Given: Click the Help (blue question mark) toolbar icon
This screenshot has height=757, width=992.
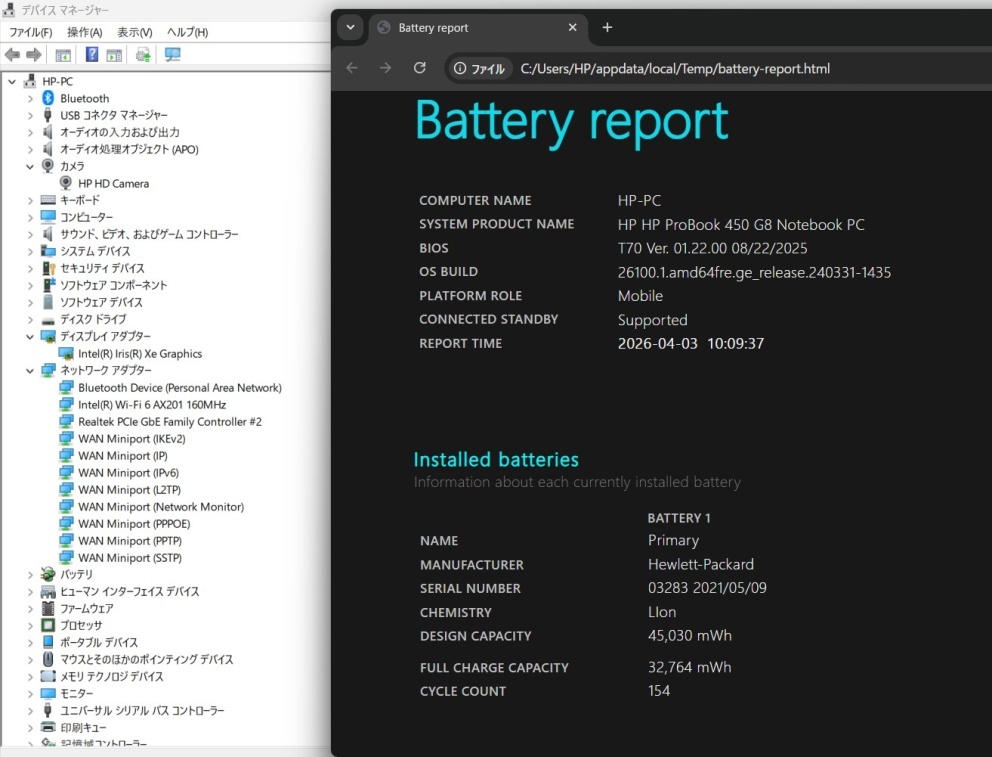Looking at the screenshot, I should [92, 55].
